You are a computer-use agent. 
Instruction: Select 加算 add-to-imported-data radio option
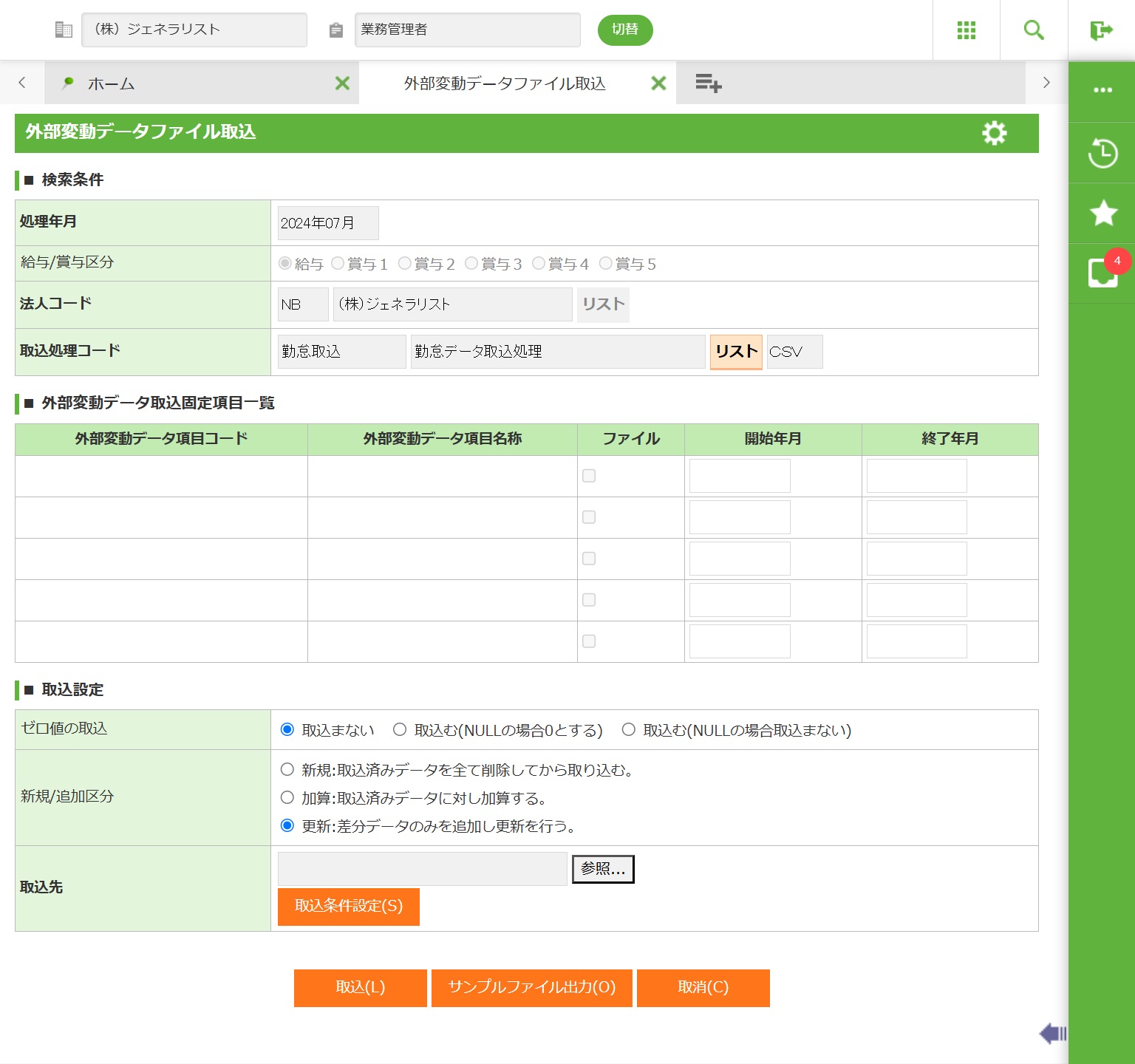click(x=287, y=798)
